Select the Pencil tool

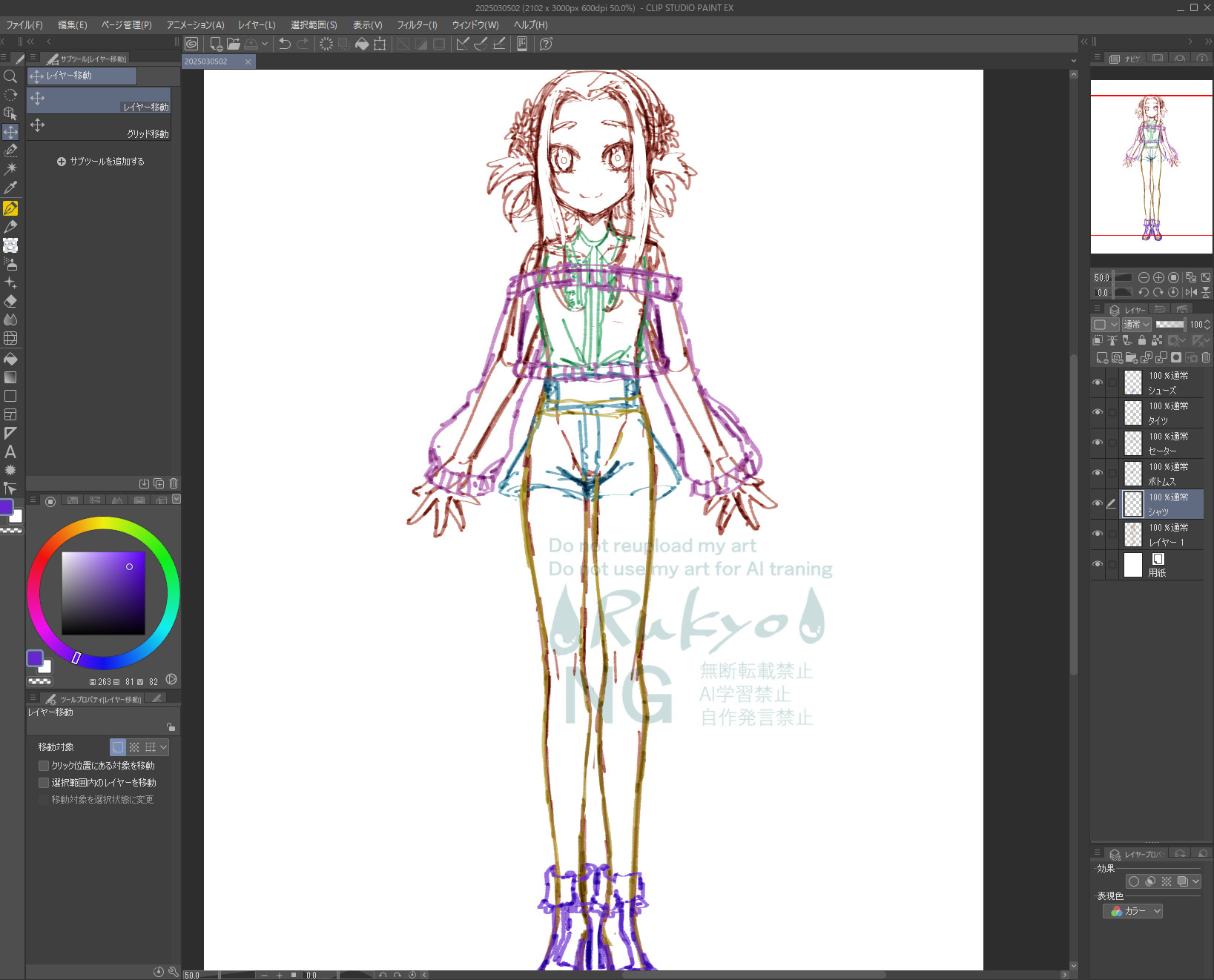click(10, 227)
